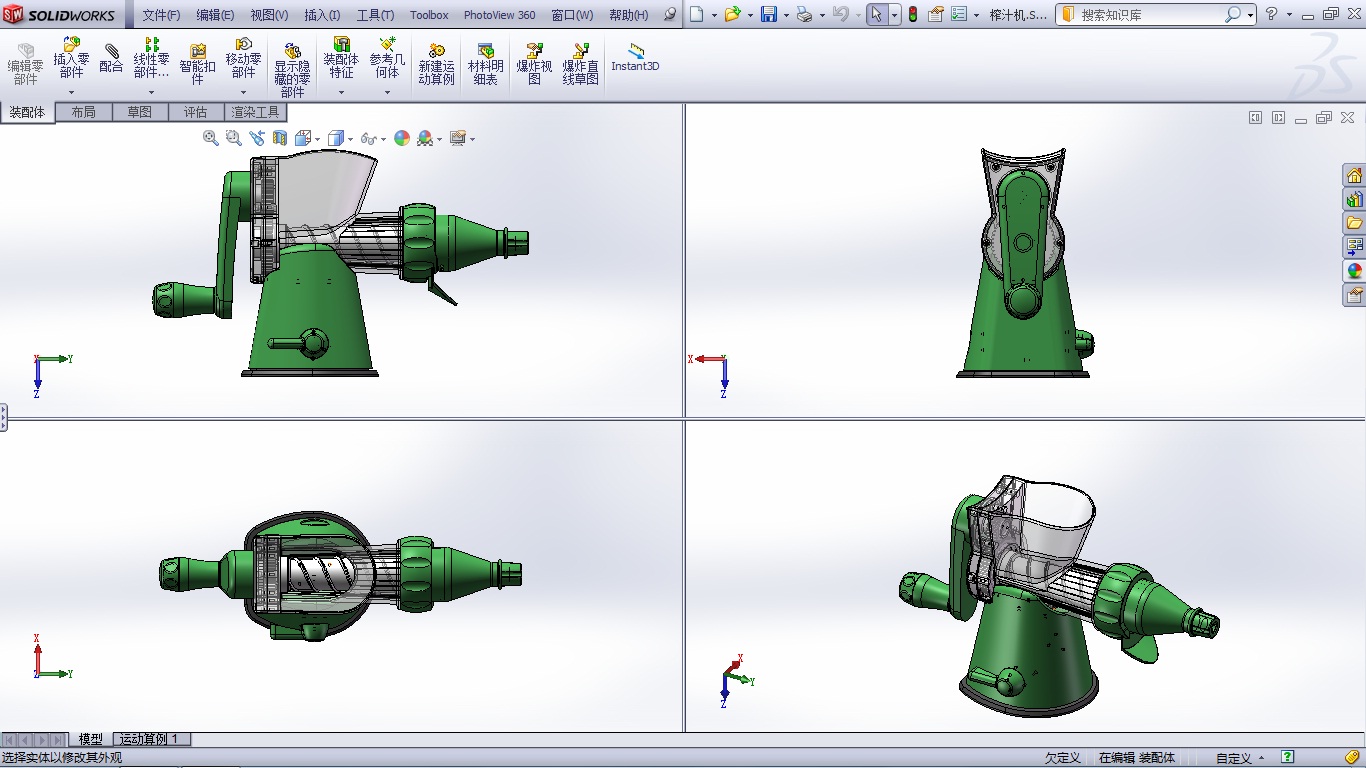Switch to the 评估 tab
The height and width of the screenshot is (768, 1366).
(x=196, y=112)
